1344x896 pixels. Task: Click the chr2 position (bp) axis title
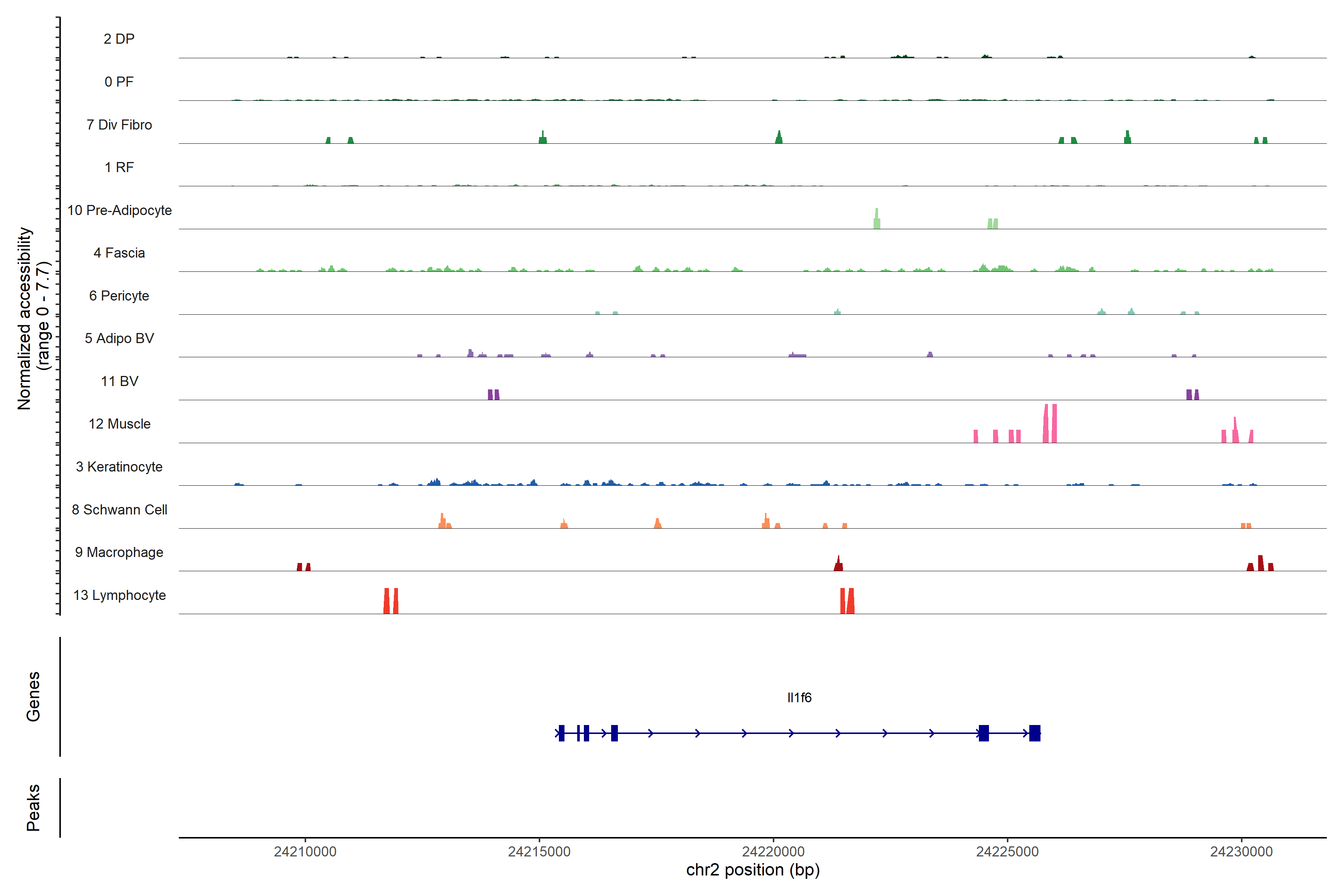pos(753,870)
